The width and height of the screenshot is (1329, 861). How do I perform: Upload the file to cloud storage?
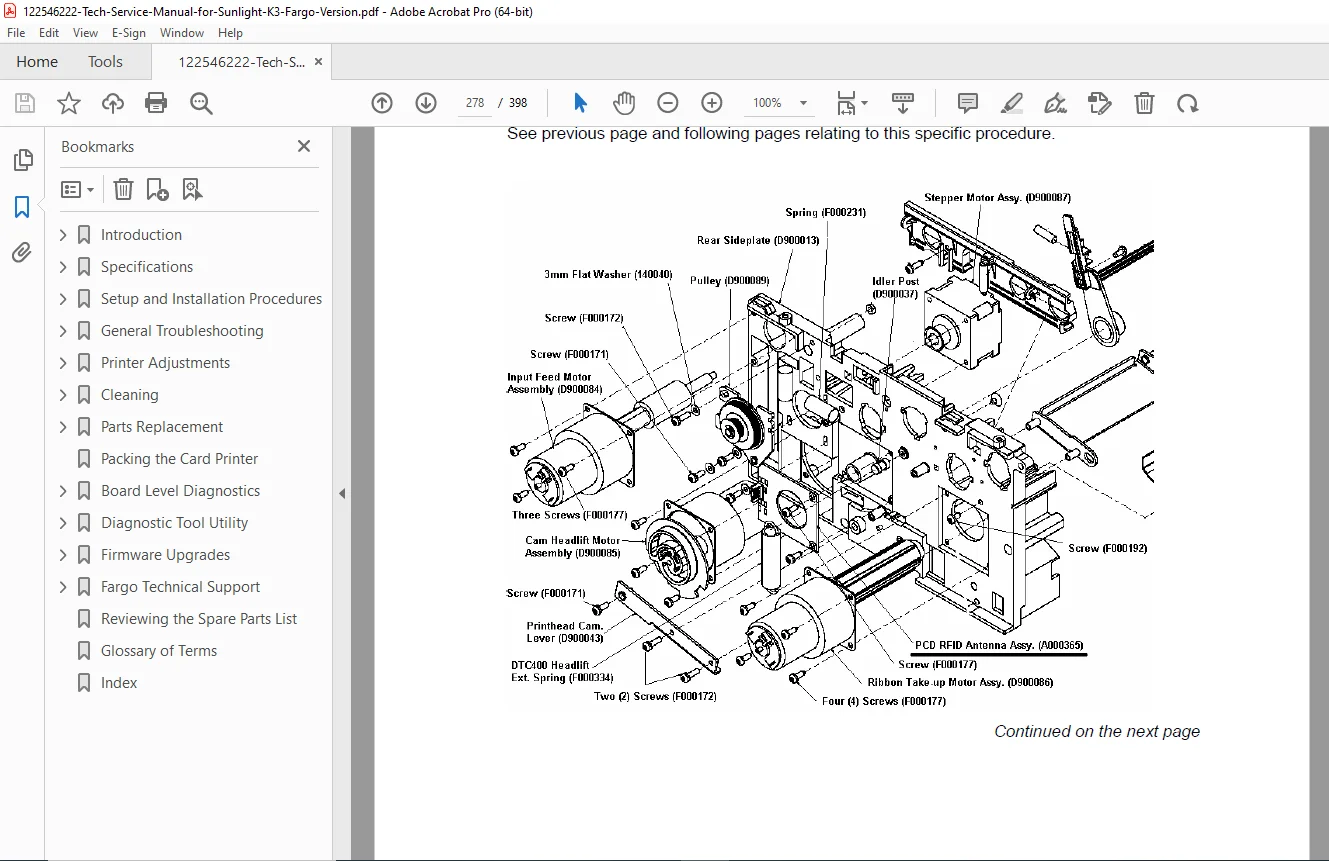113,103
